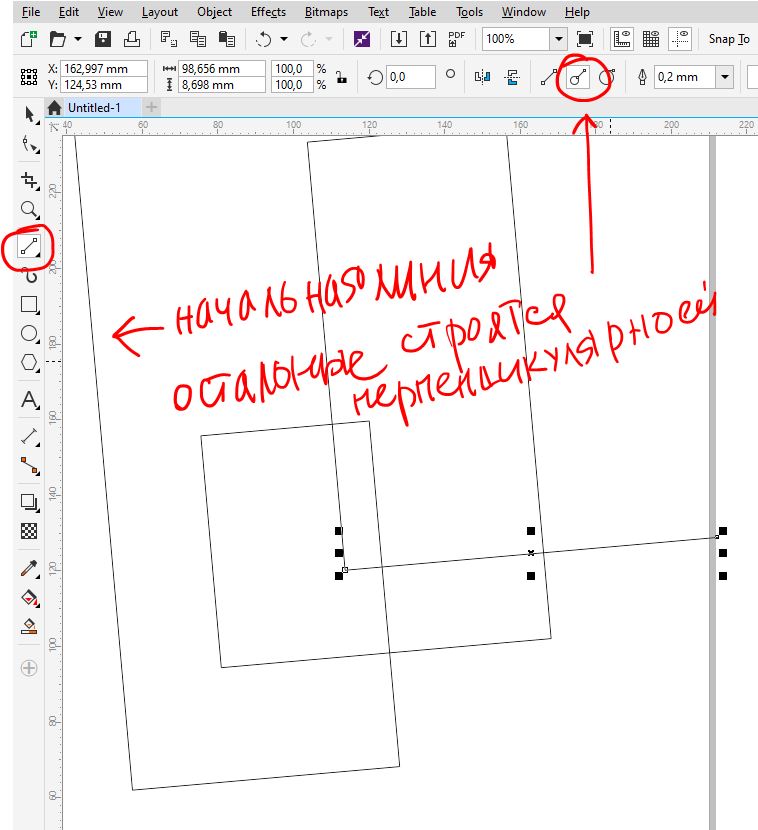758x830 pixels.
Task: Enable Tangential 2-point line mode
Action: click(x=607, y=77)
